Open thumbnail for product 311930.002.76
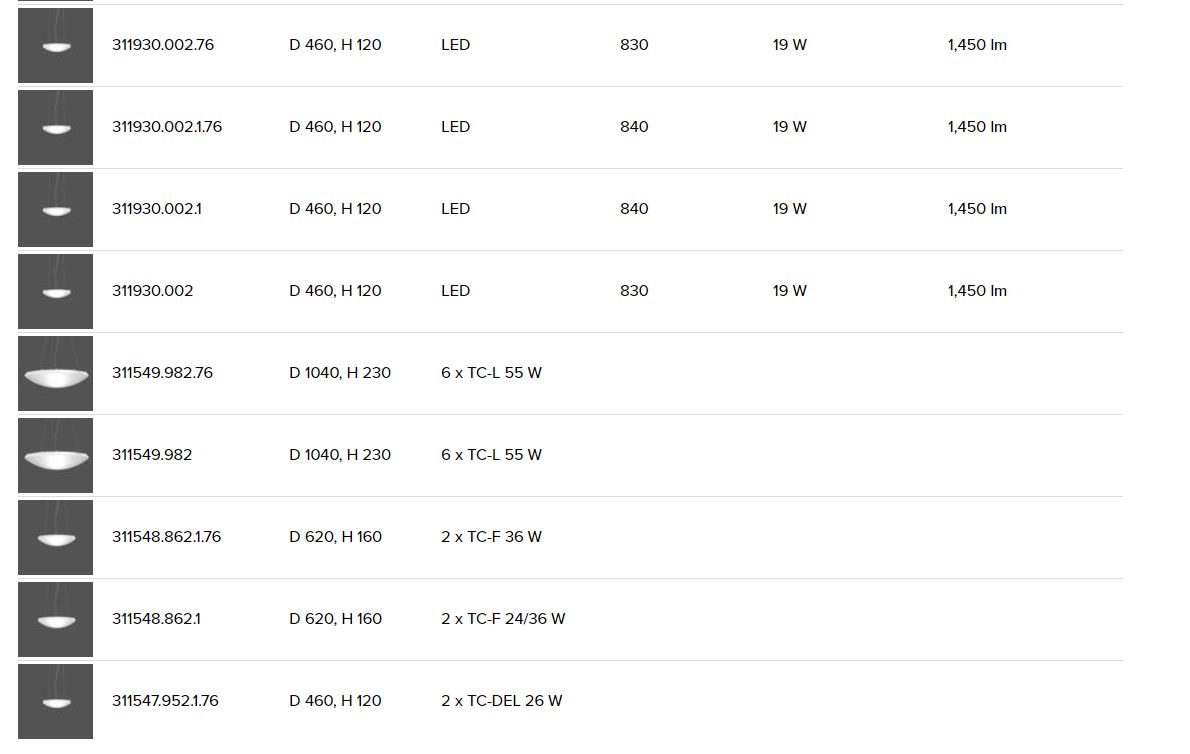 coord(55,46)
